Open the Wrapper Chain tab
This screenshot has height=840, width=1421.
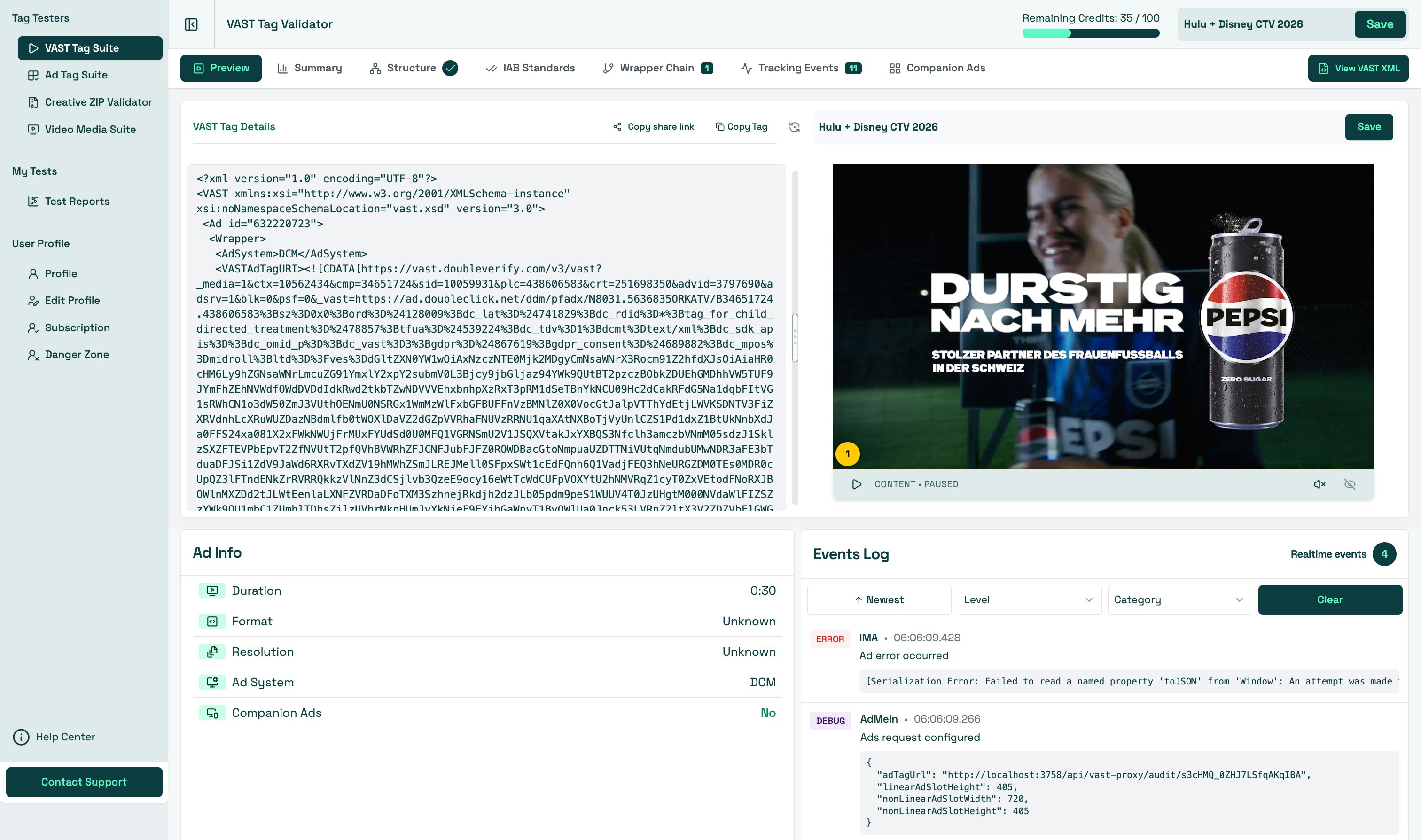657,69
